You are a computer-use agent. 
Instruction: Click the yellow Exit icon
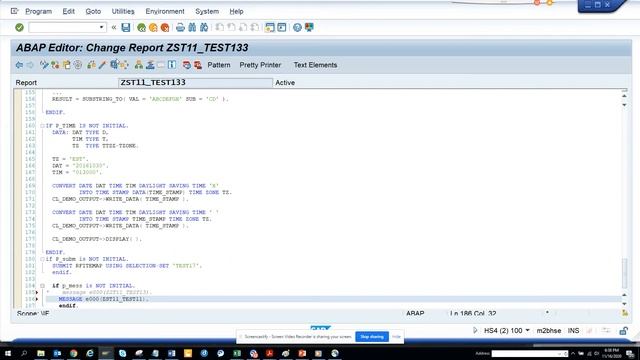pyautogui.click(x=153, y=27)
